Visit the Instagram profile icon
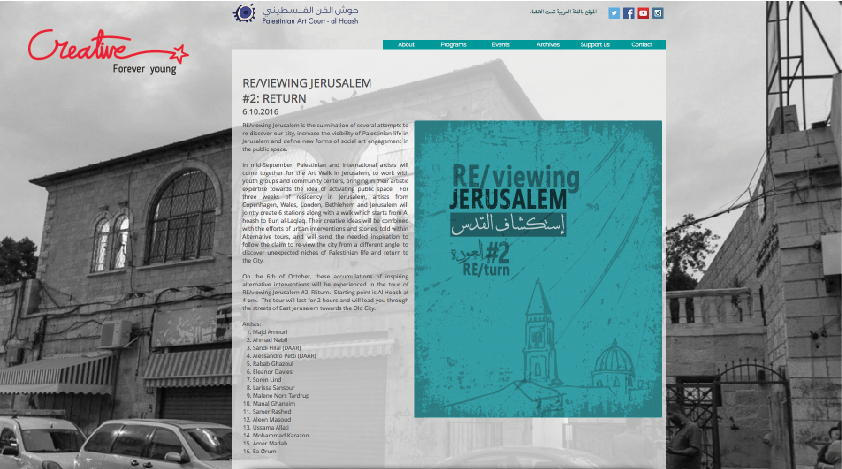This screenshot has height=469, width=842. coord(658,13)
